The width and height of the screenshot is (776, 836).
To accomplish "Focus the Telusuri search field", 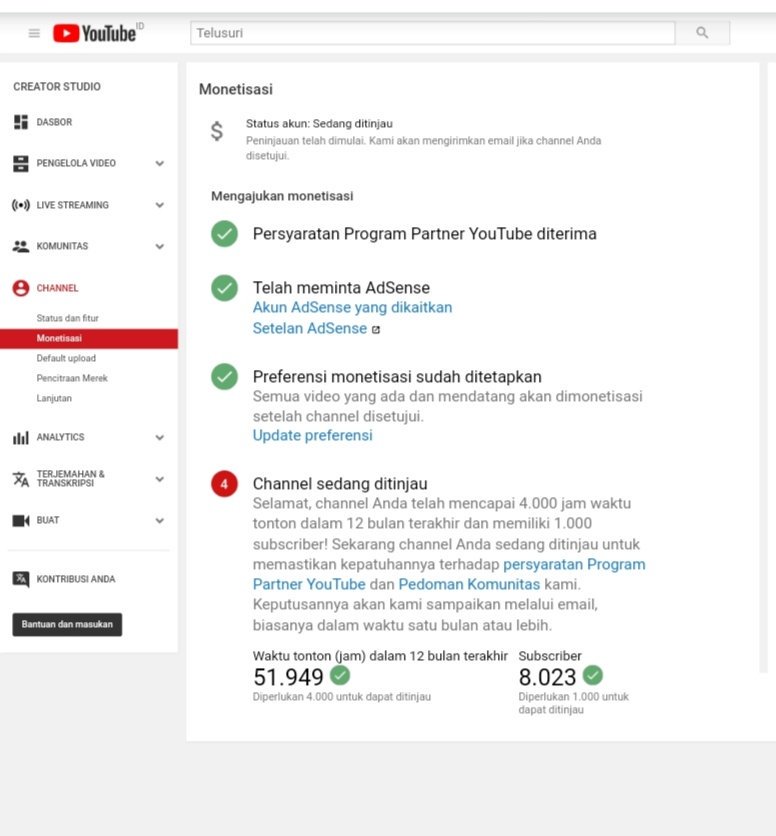I will tap(433, 33).
